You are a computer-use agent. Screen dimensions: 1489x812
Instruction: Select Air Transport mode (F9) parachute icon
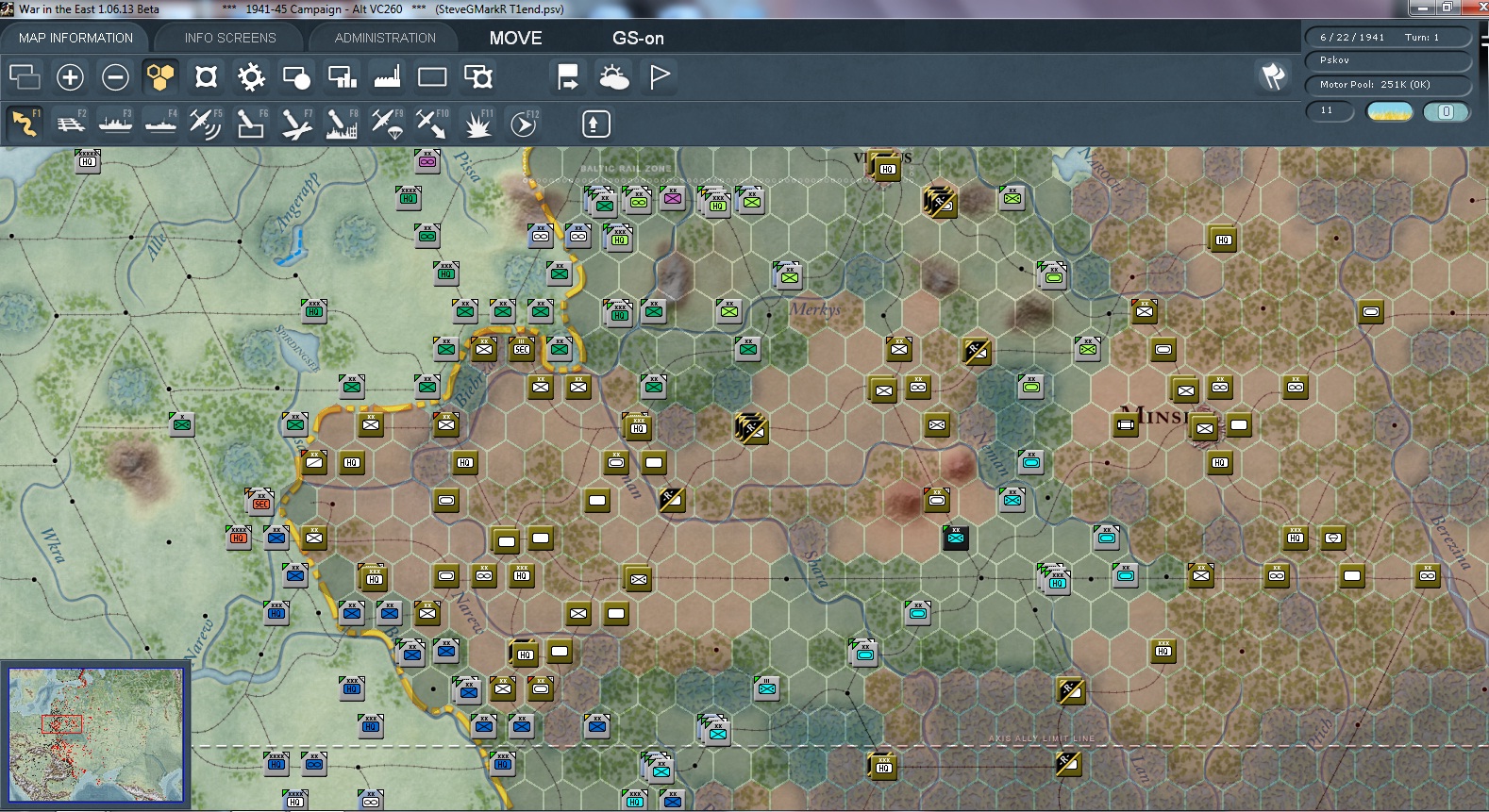pyautogui.click(x=387, y=124)
